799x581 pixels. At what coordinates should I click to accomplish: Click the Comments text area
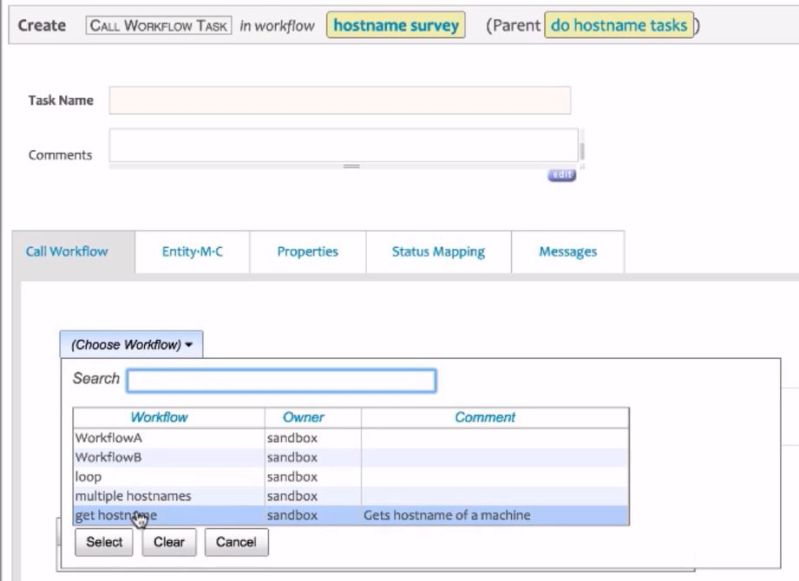343,146
